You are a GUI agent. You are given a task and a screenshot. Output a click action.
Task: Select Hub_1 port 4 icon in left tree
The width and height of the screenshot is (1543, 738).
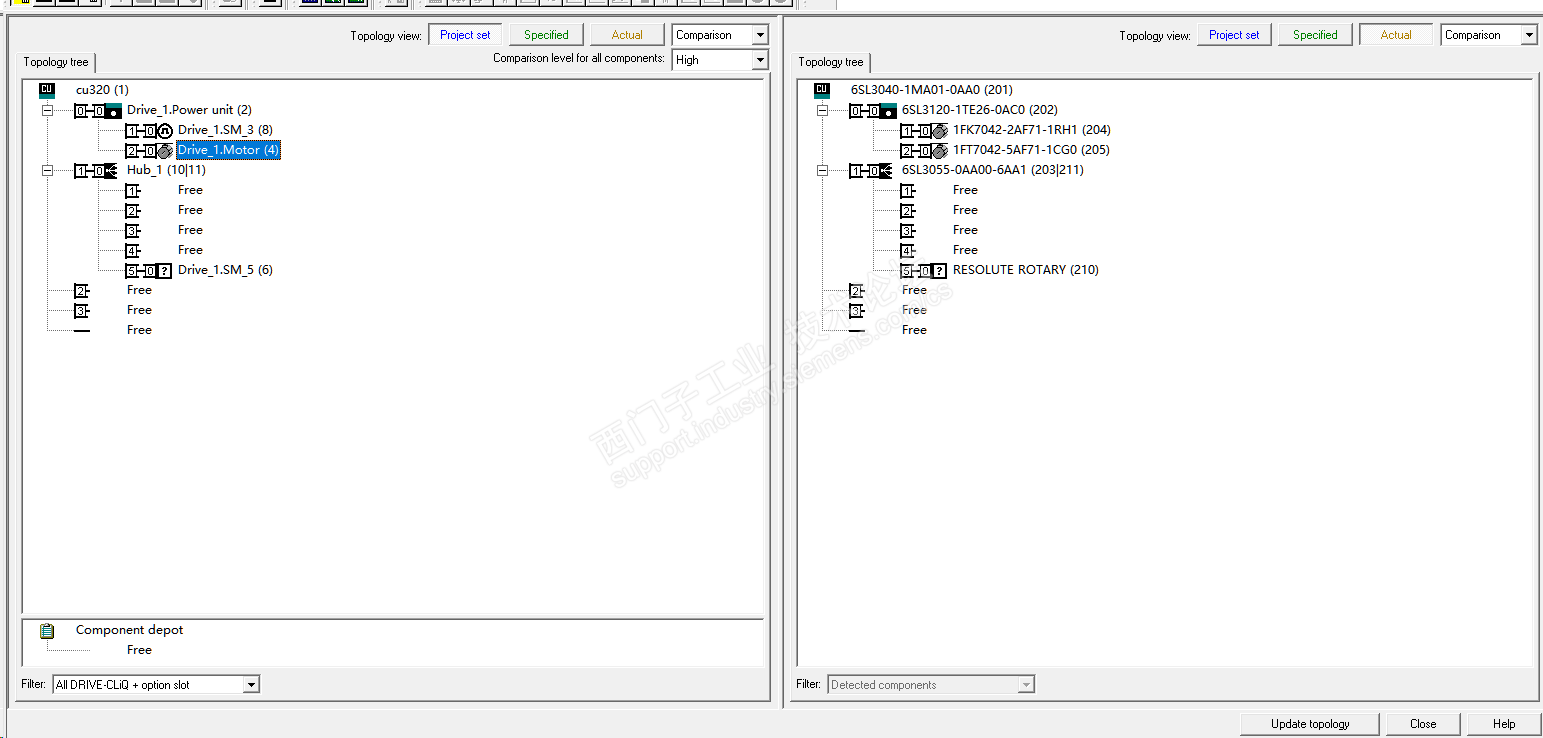132,250
